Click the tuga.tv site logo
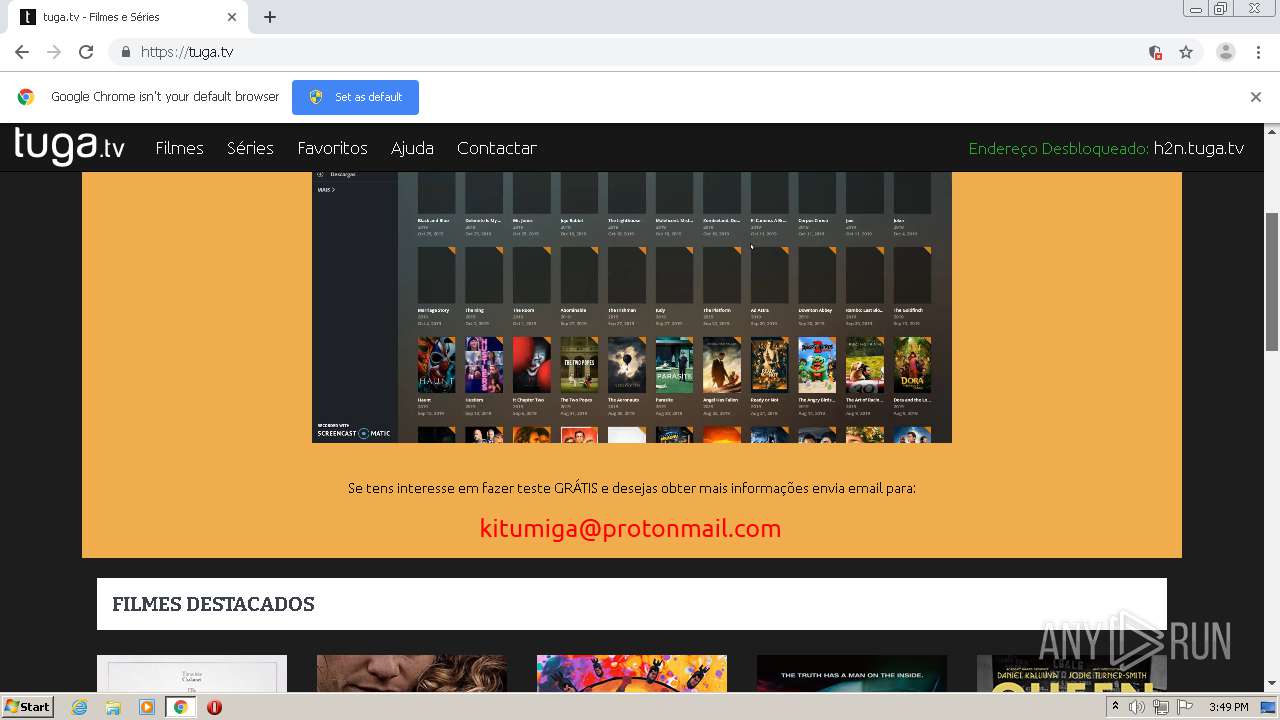The image size is (1280, 720). click(69, 146)
